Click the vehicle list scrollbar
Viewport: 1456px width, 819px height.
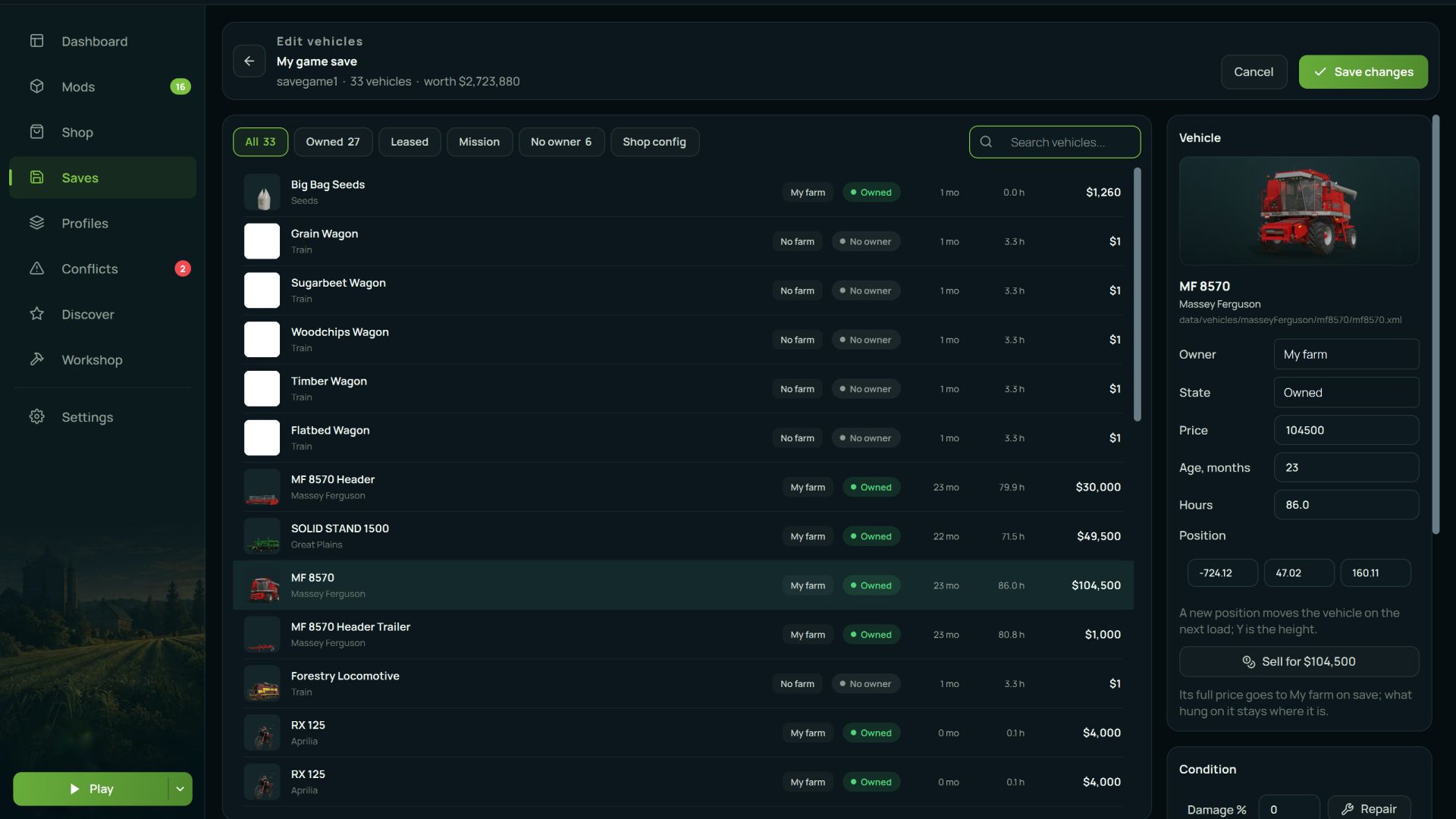click(x=1137, y=294)
